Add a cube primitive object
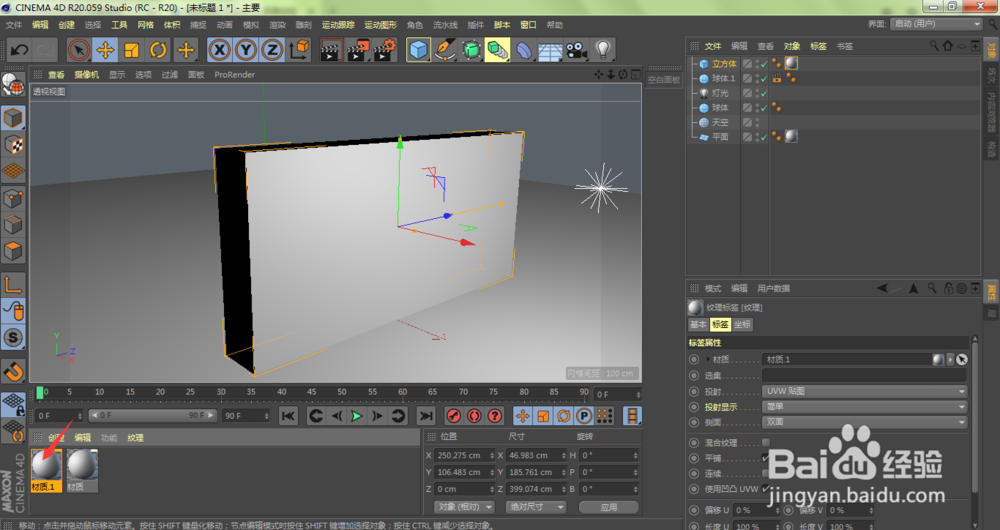 tap(418, 50)
